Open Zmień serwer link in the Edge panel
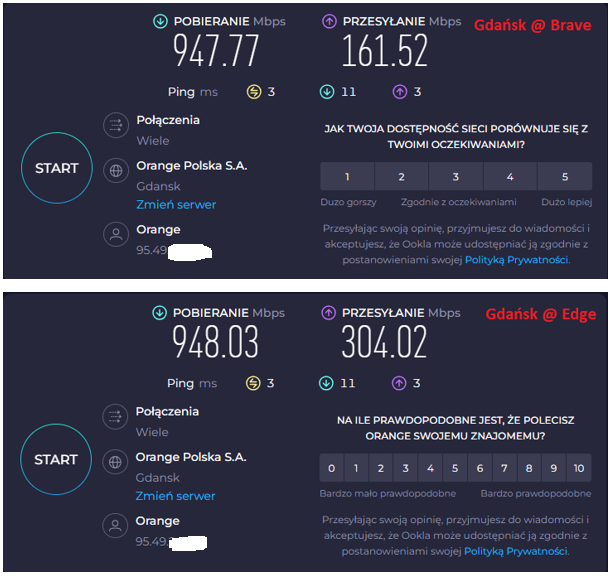The height and width of the screenshot is (577, 612). (176, 496)
